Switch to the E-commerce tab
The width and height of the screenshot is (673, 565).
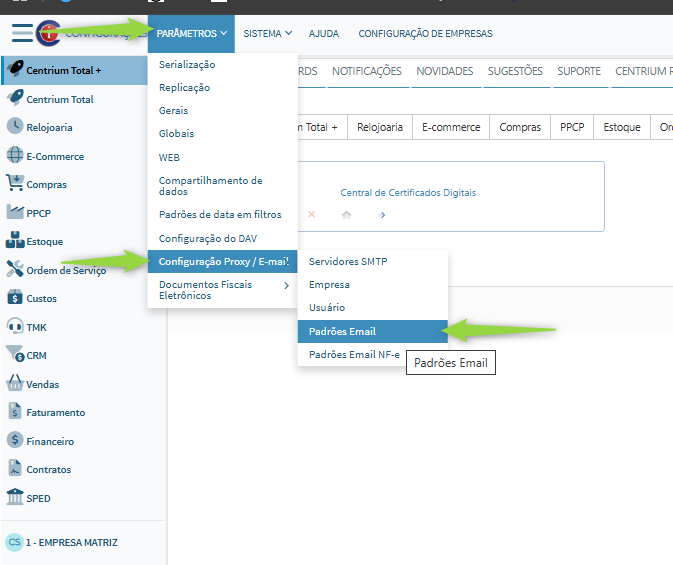450,128
